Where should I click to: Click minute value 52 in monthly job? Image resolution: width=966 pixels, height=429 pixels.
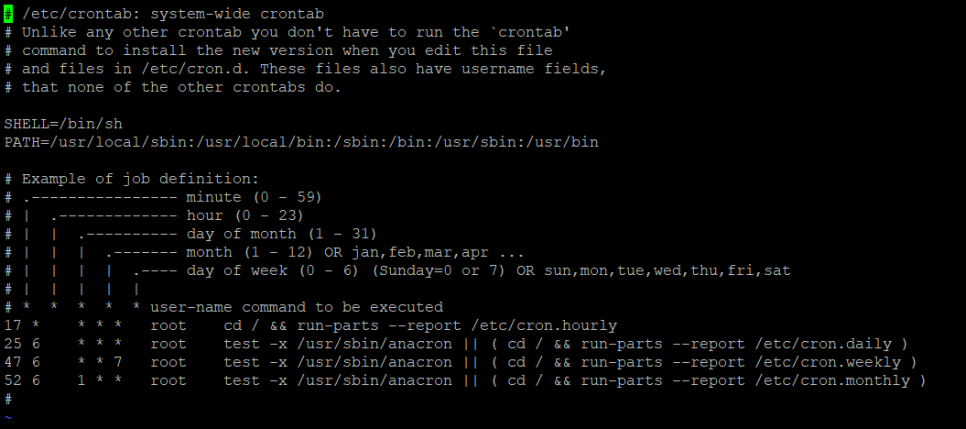coord(12,381)
